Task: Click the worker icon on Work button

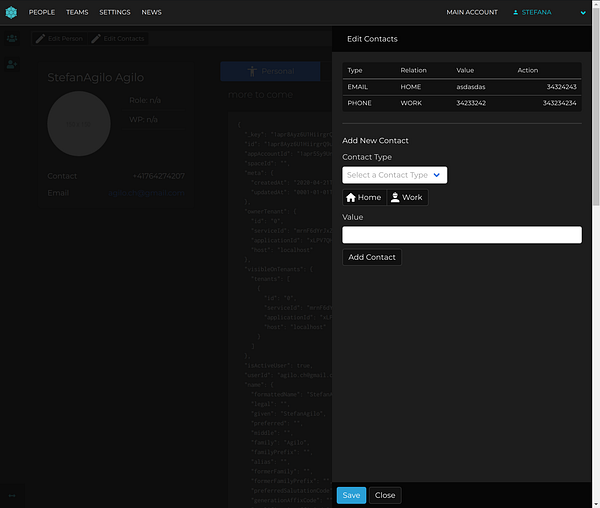Action: (396, 198)
